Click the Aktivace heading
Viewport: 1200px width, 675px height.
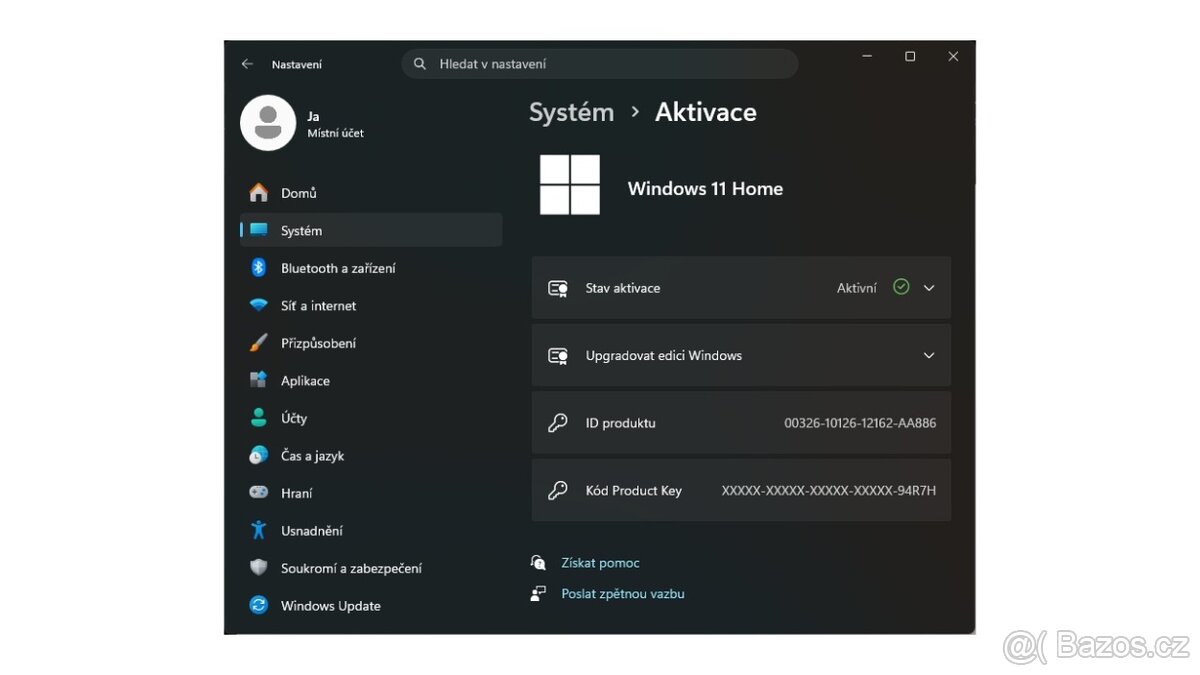pos(706,112)
